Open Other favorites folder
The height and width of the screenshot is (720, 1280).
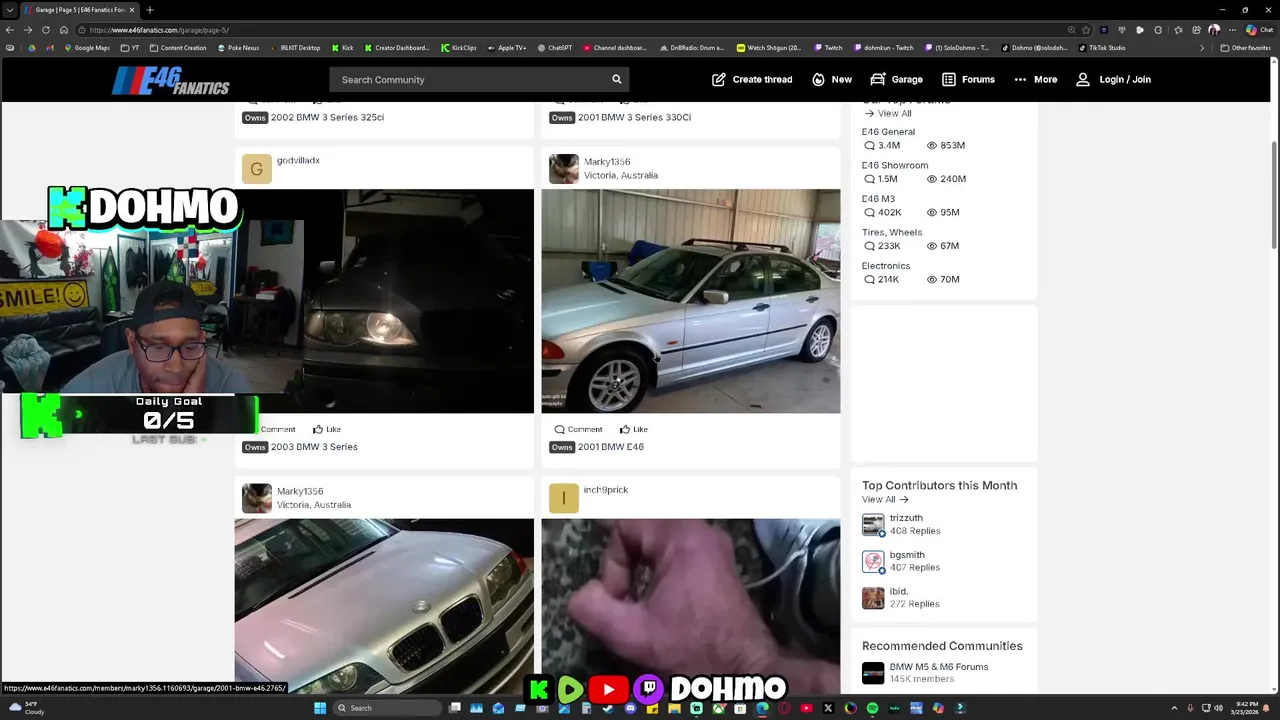[1246, 48]
